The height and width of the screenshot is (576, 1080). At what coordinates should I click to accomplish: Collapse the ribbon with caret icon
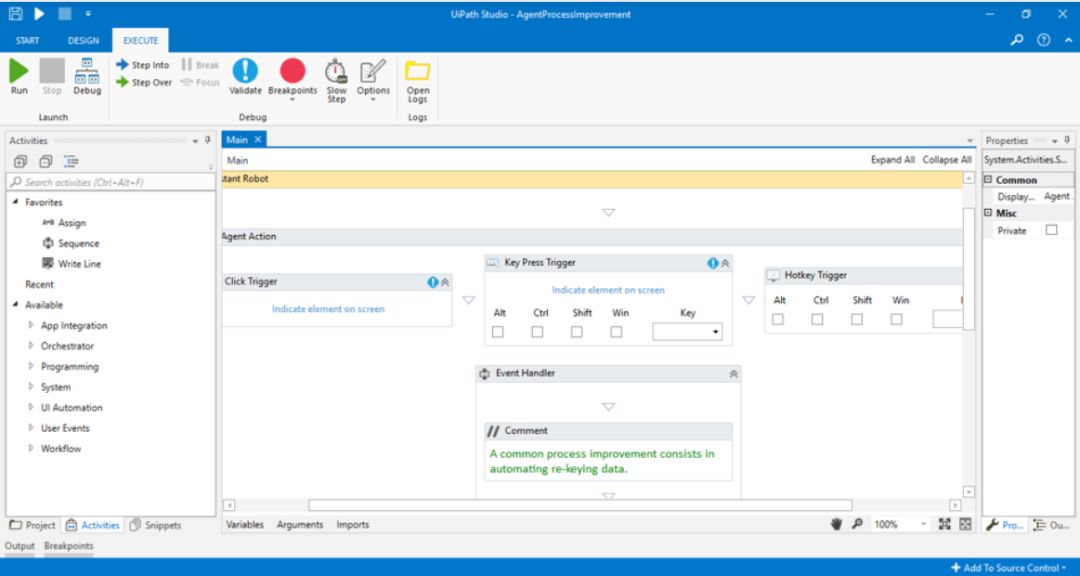tap(1068, 40)
